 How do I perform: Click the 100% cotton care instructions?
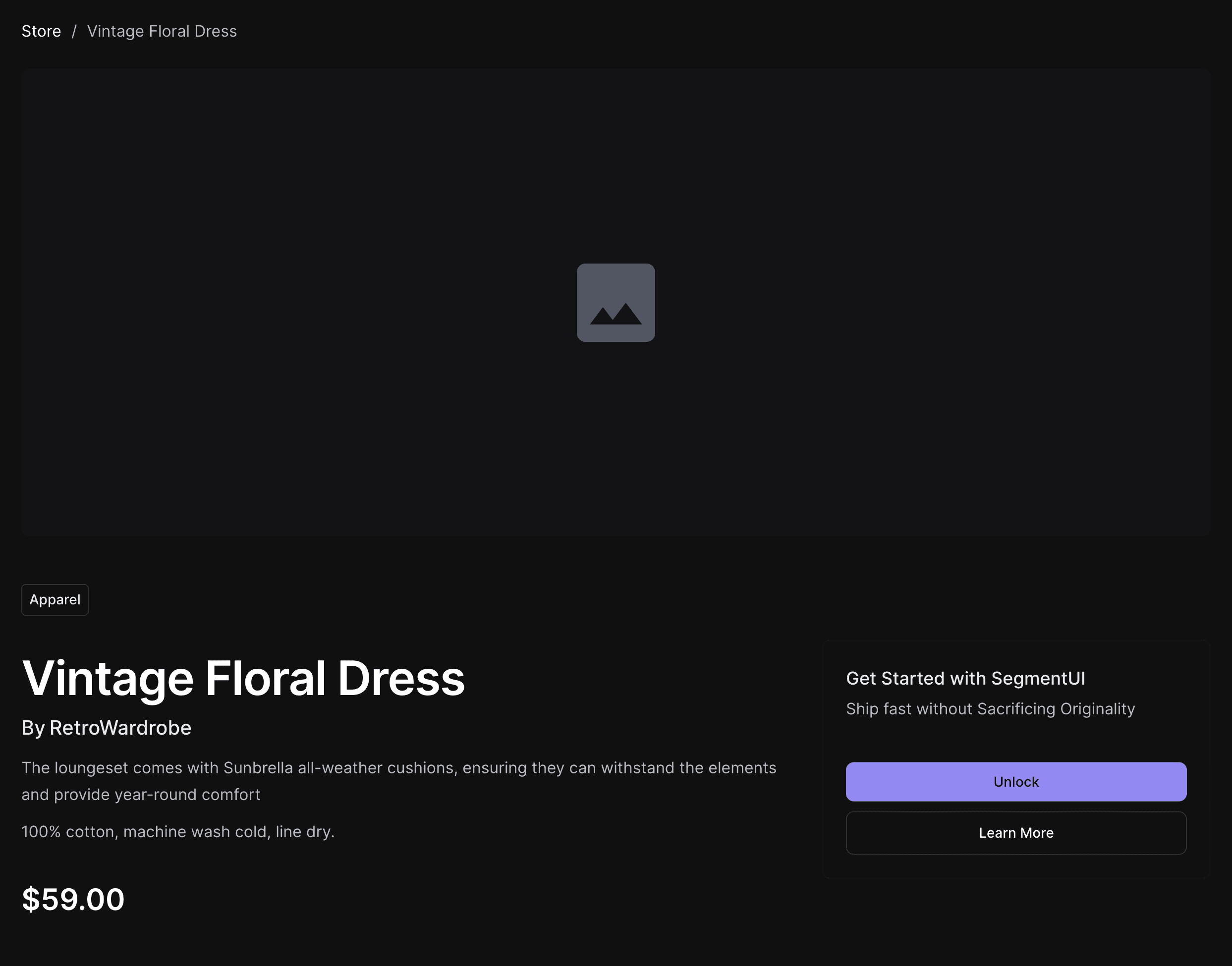tap(178, 831)
